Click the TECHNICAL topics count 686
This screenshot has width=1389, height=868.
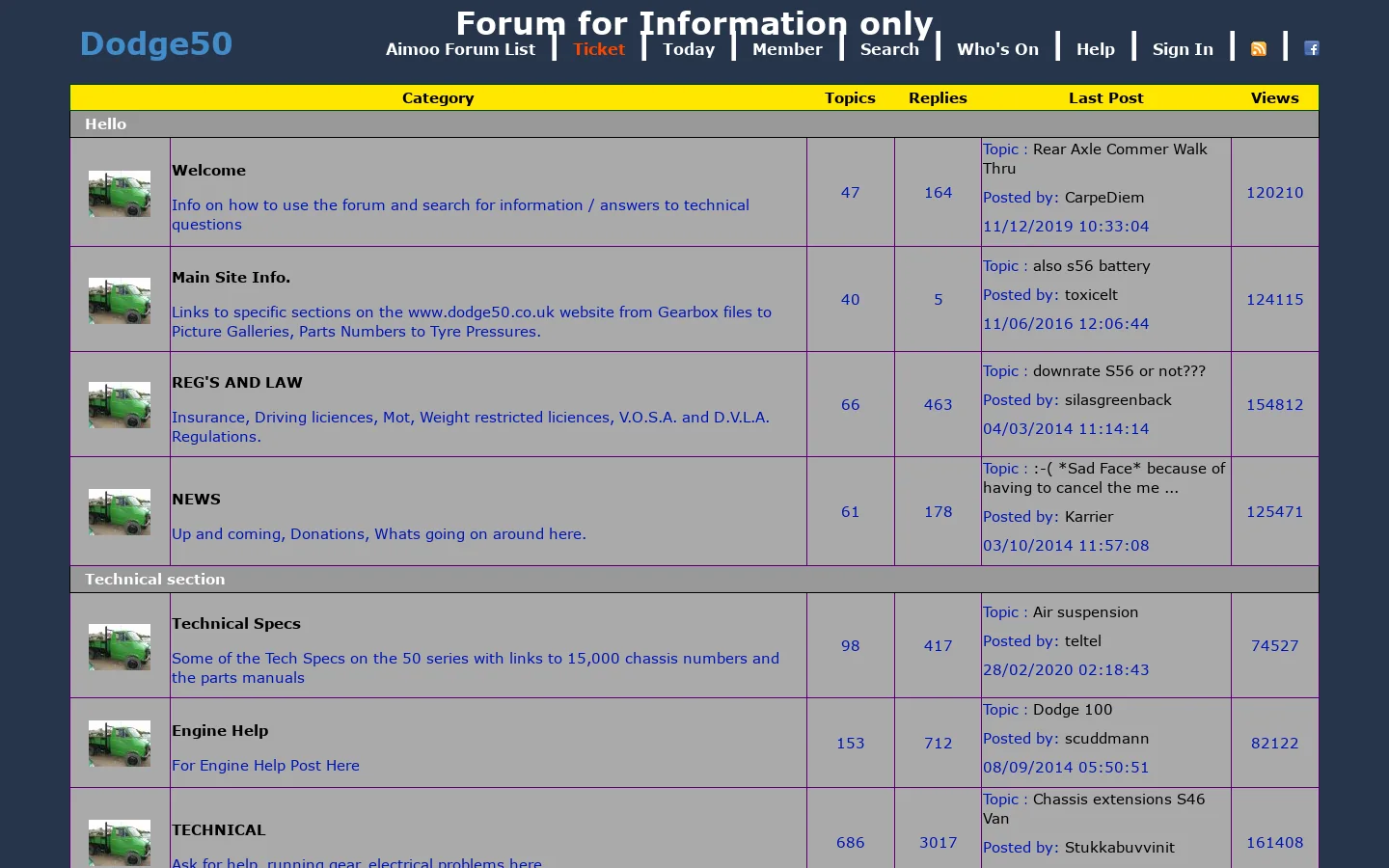coord(850,843)
